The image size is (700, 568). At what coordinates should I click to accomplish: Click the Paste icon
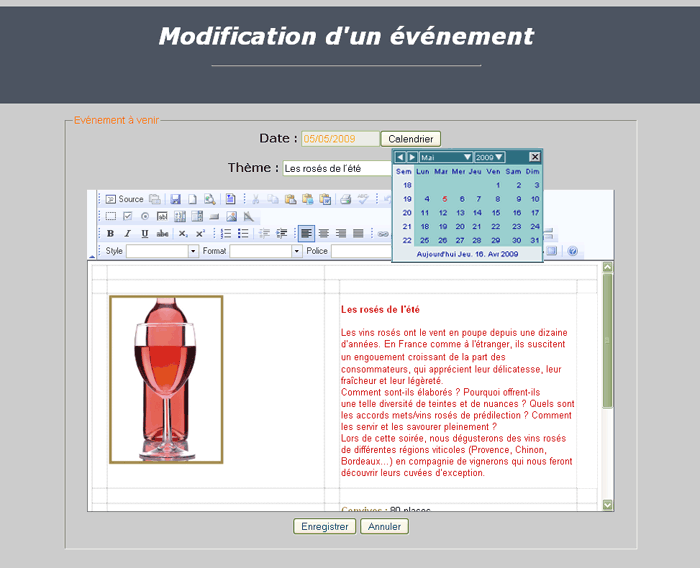click(x=290, y=199)
